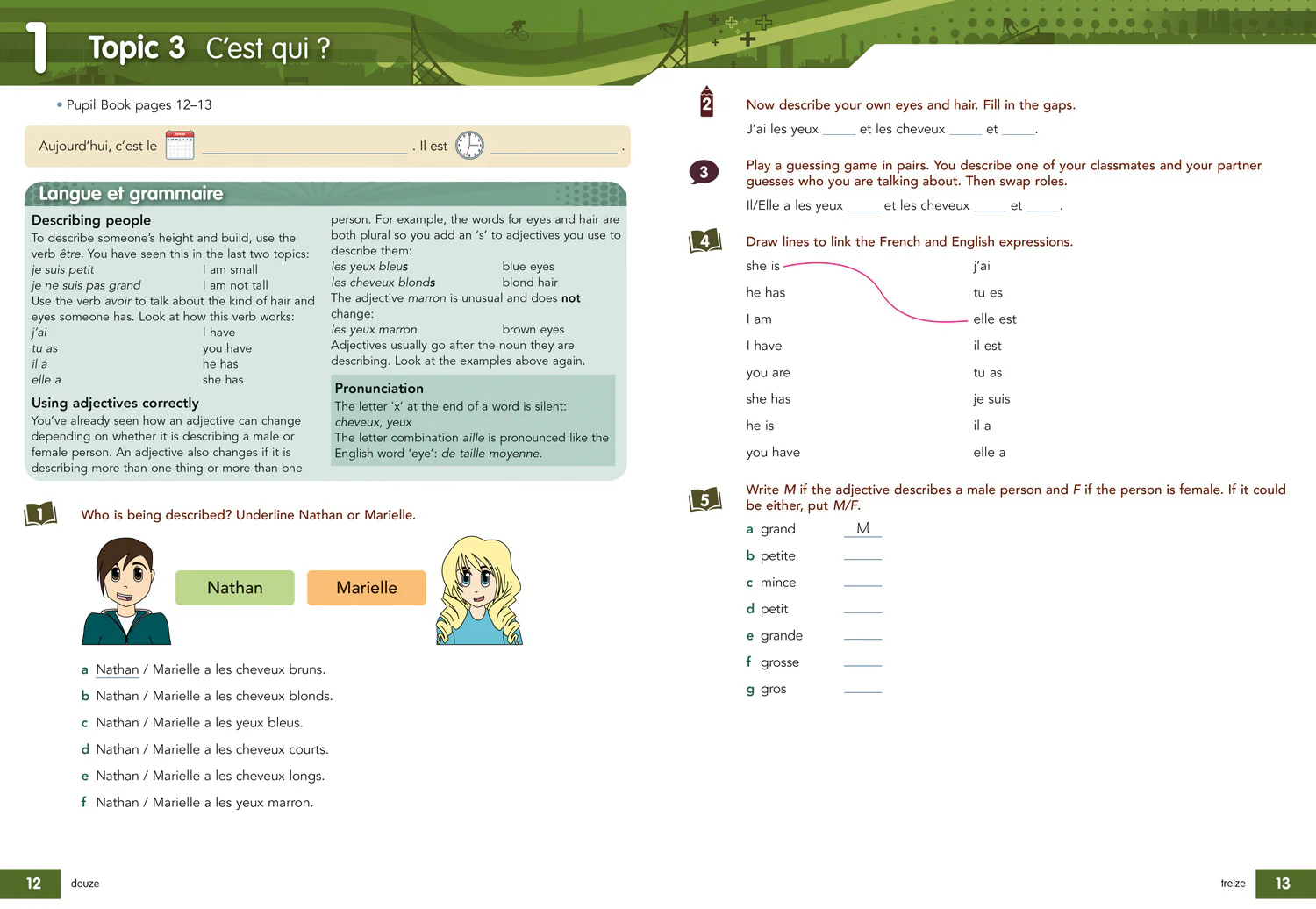This screenshot has height=909, width=1316.
Task: Click the clock icon after Il est
Action: tap(469, 145)
